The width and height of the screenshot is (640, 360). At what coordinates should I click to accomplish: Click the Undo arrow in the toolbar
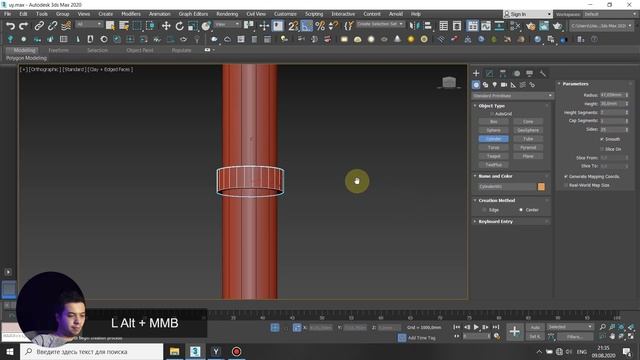[10, 26]
